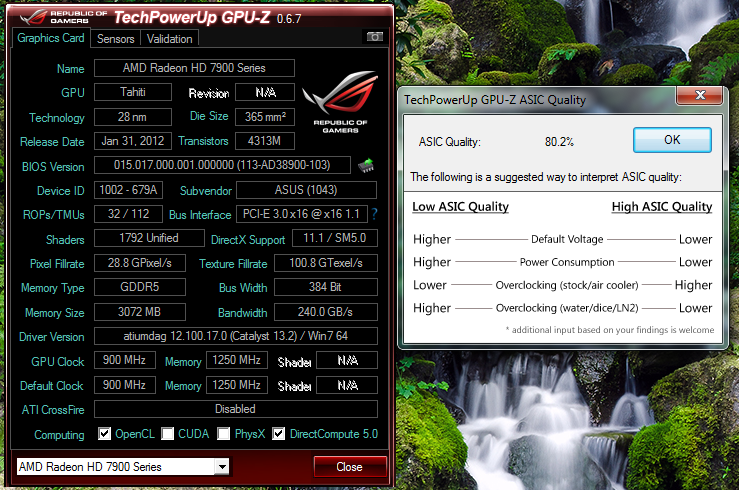
Task: Save the BIOS using the chip icon
Action: click(366, 165)
